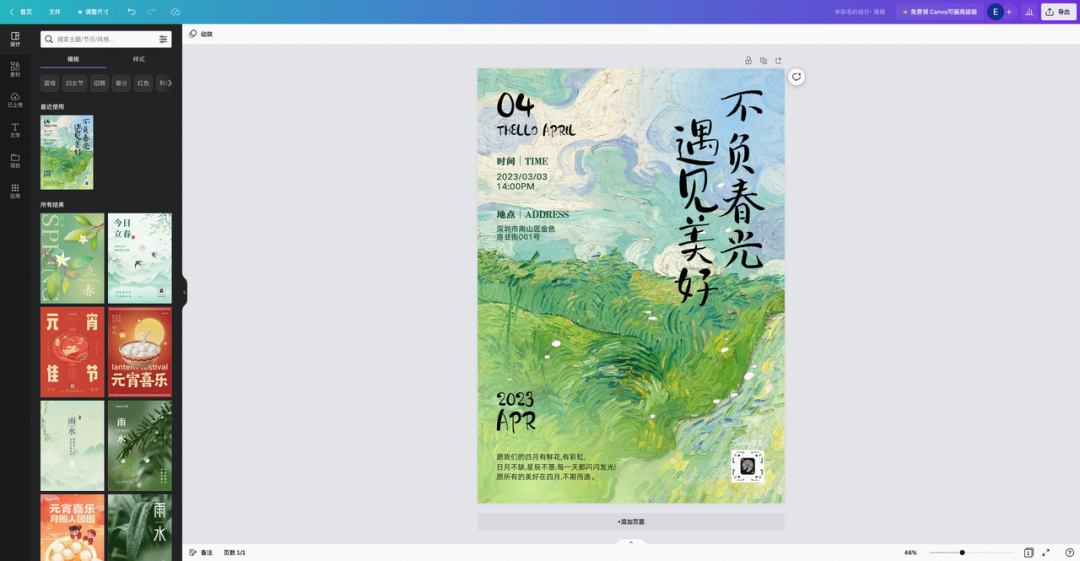Select the HELLO APRIL text on poster

[x=536, y=130]
